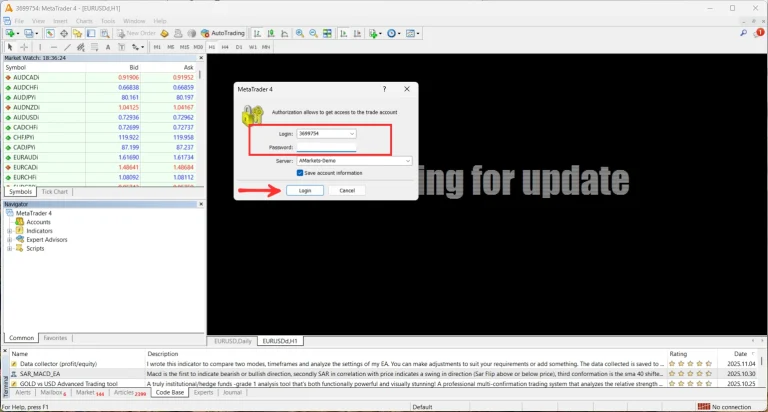Select the Fibonacci Retracement tool
Image resolution: width=768 pixels, height=412 pixels.
[95, 47]
